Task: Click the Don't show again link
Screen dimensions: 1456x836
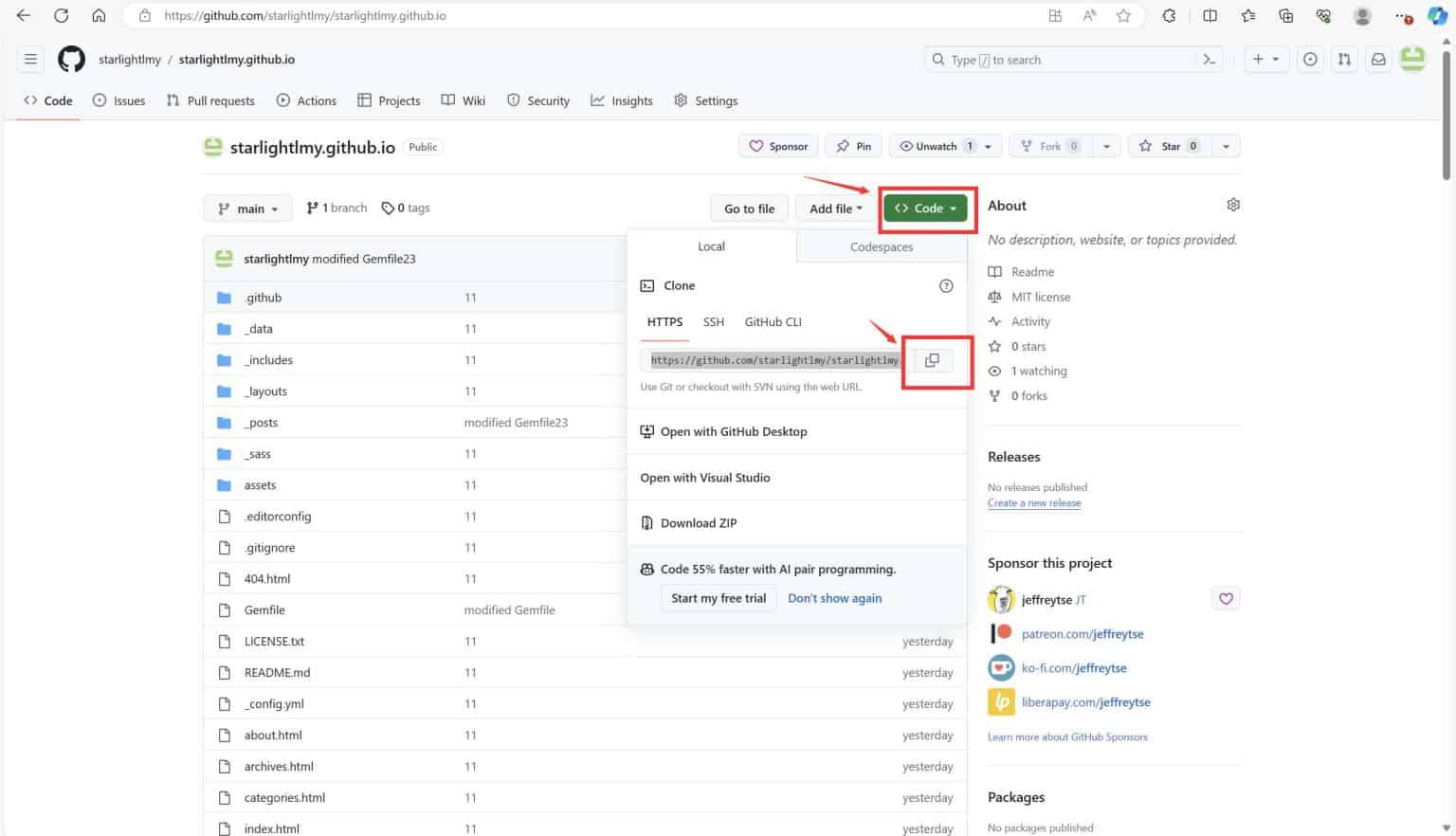Action: (834, 598)
